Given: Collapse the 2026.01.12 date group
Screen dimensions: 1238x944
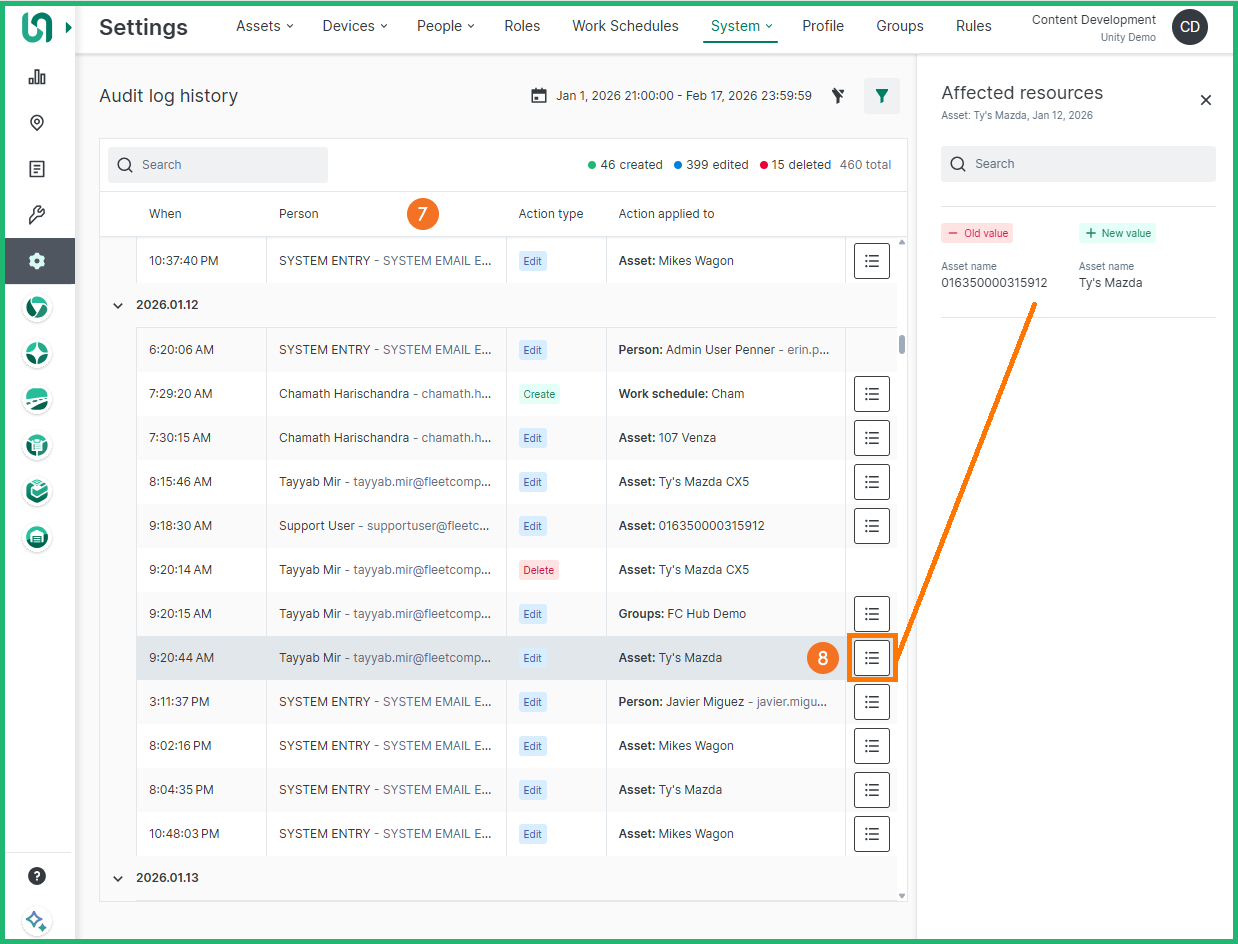Looking at the screenshot, I should [x=118, y=305].
